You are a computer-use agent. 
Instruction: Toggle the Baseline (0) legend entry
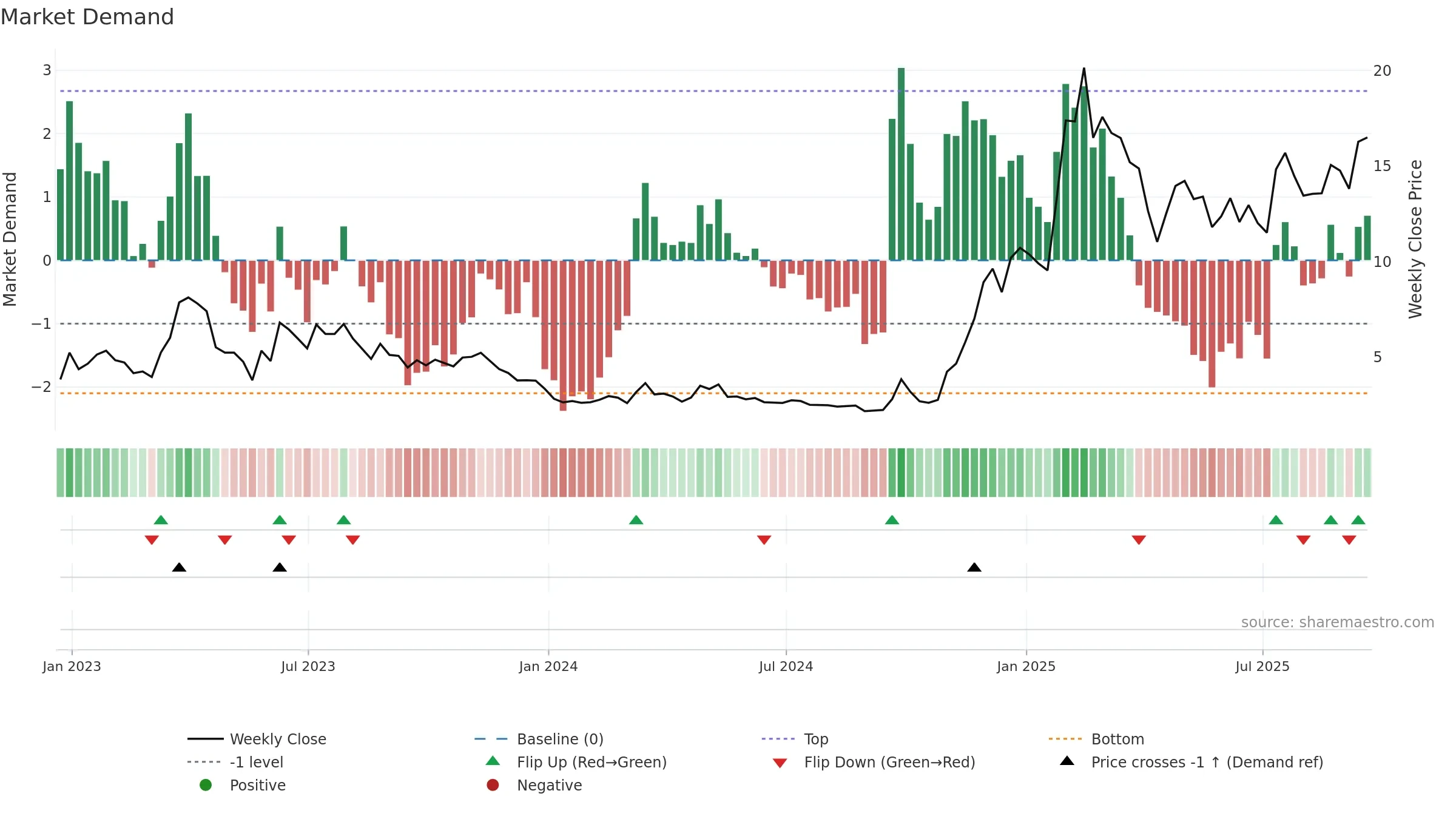point(539,739)
